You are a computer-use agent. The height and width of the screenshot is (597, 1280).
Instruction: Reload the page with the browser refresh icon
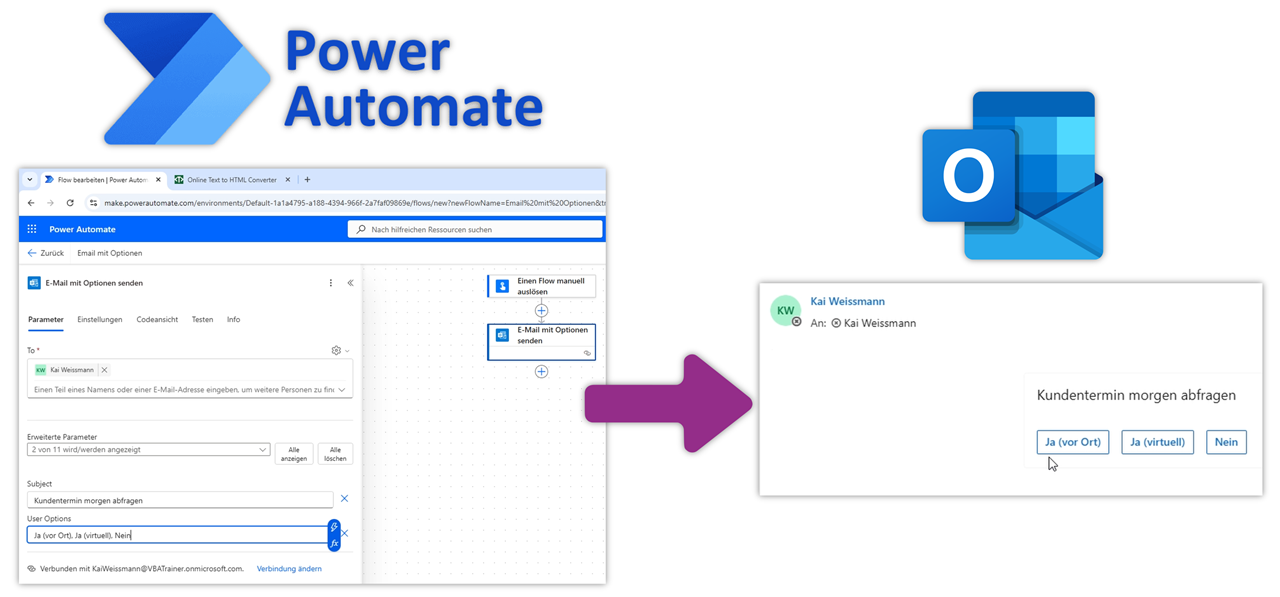click(x=70, y=203)
